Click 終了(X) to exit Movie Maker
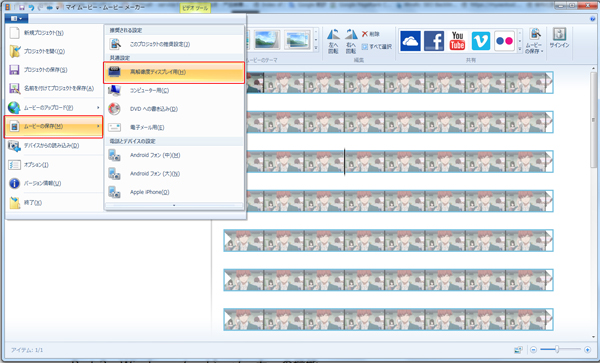Viewport: 600px width, 363px height. (54, 203)
